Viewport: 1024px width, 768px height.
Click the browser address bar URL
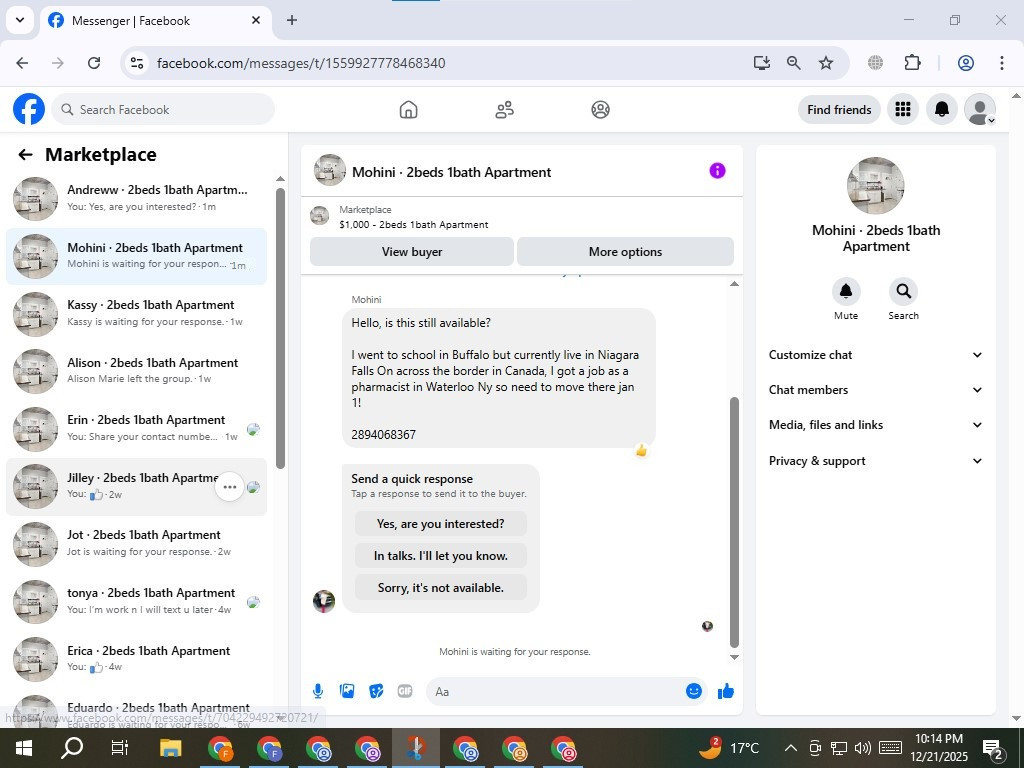coord(301,63)
